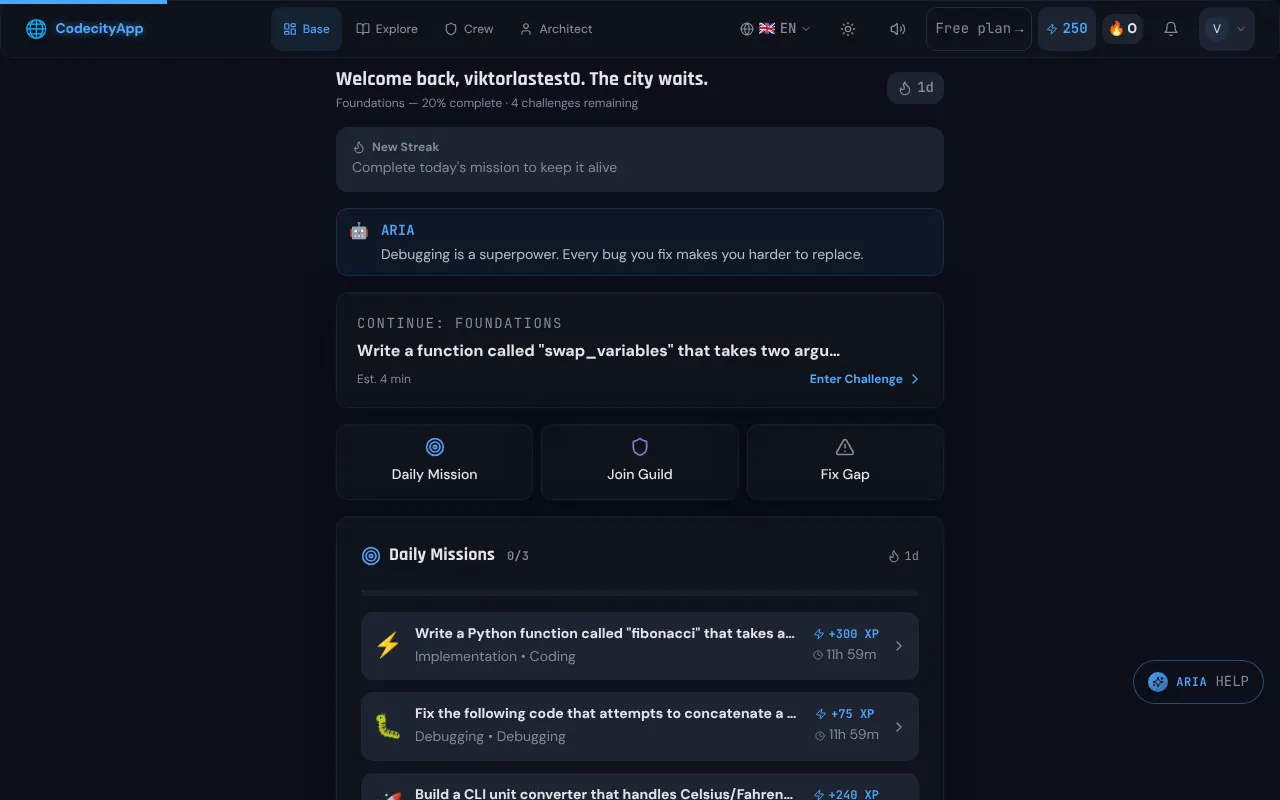Screen dimensions: 1280x800
Task: Click the Enter Challenge chevron arrow
Action: coord(915,379)
